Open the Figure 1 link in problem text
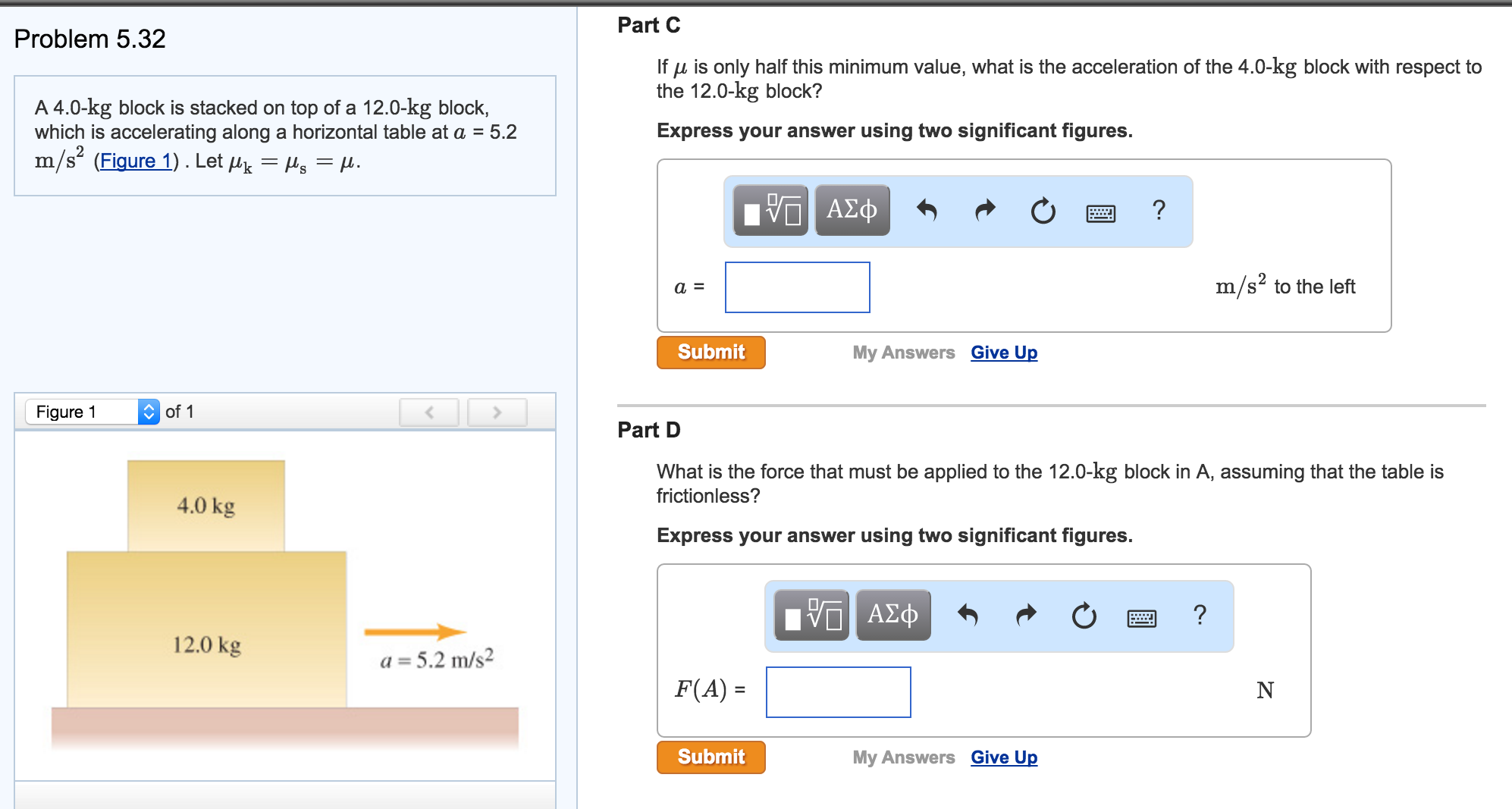The width and height of the screenshot is (1512, 809). [x=136, y=161]
